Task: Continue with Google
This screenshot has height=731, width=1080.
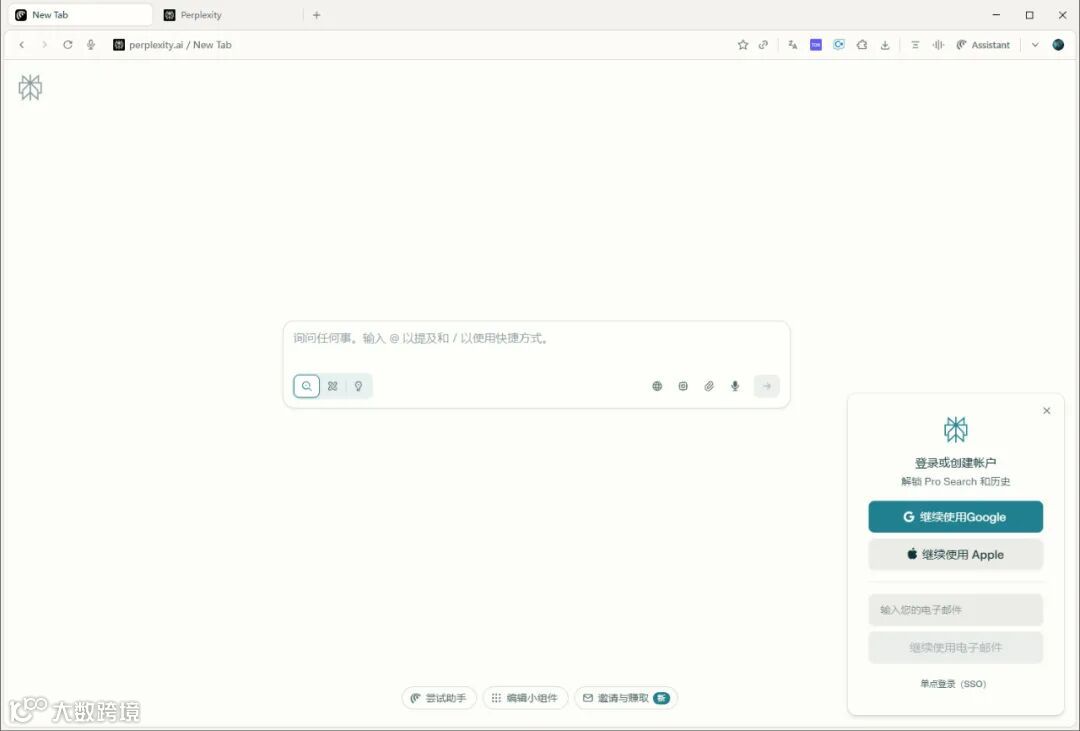Action: (x=955, y=517)
